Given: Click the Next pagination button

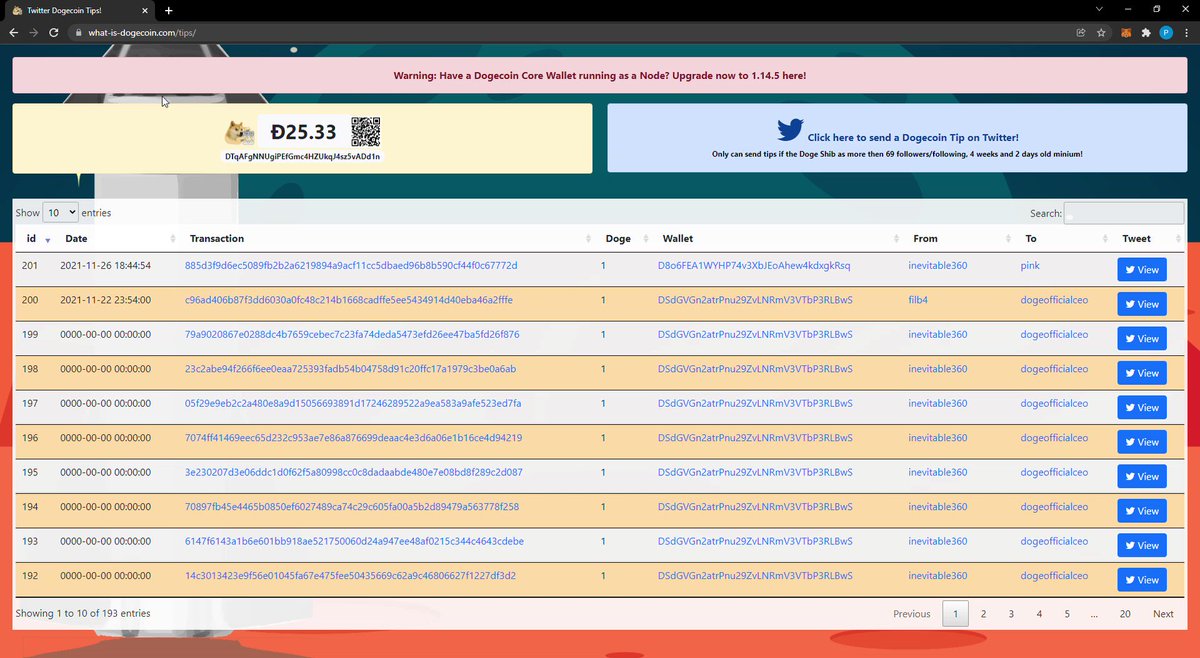Looking at the screenshot, I should (1163, 614).
